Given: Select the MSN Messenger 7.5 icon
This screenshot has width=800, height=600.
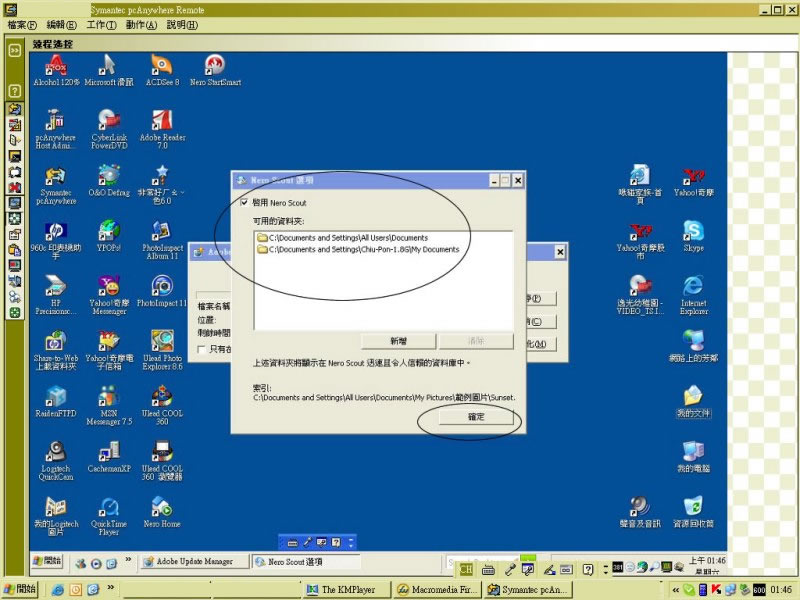Looking at the screenshot, I should tap(109, 405).
